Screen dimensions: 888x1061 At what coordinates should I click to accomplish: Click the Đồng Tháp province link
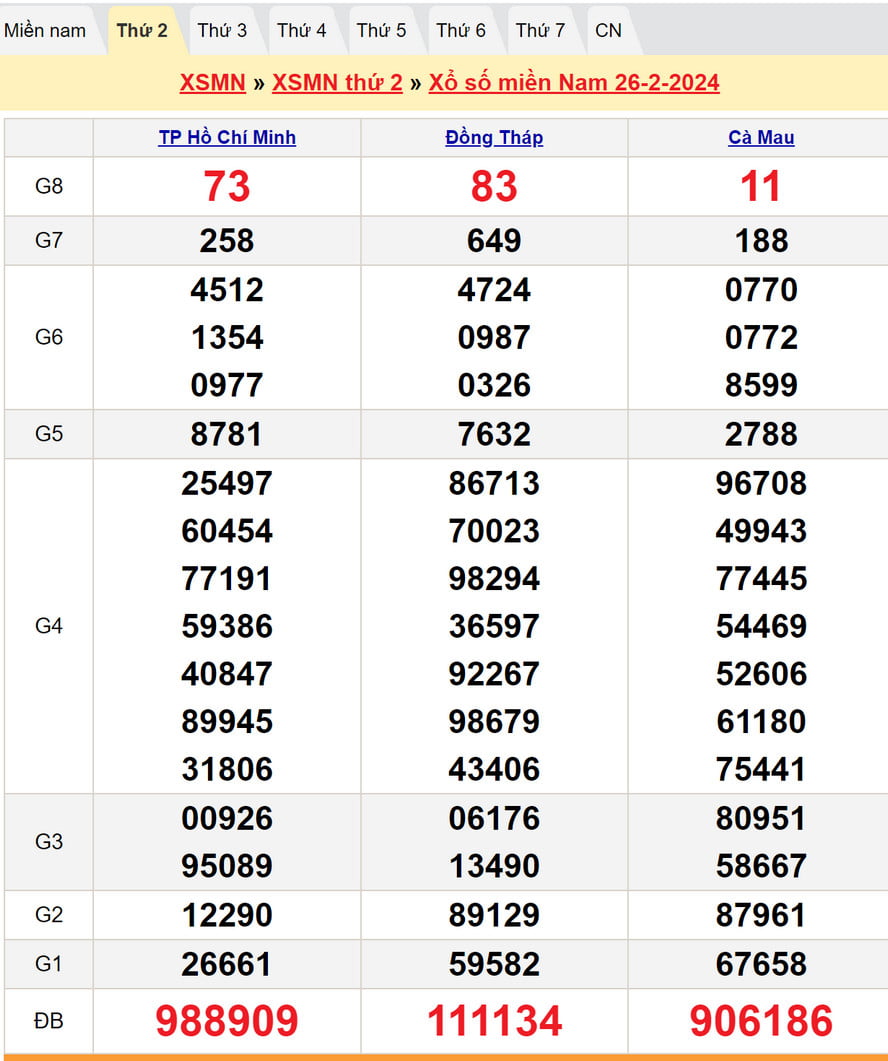coord(494,138)
